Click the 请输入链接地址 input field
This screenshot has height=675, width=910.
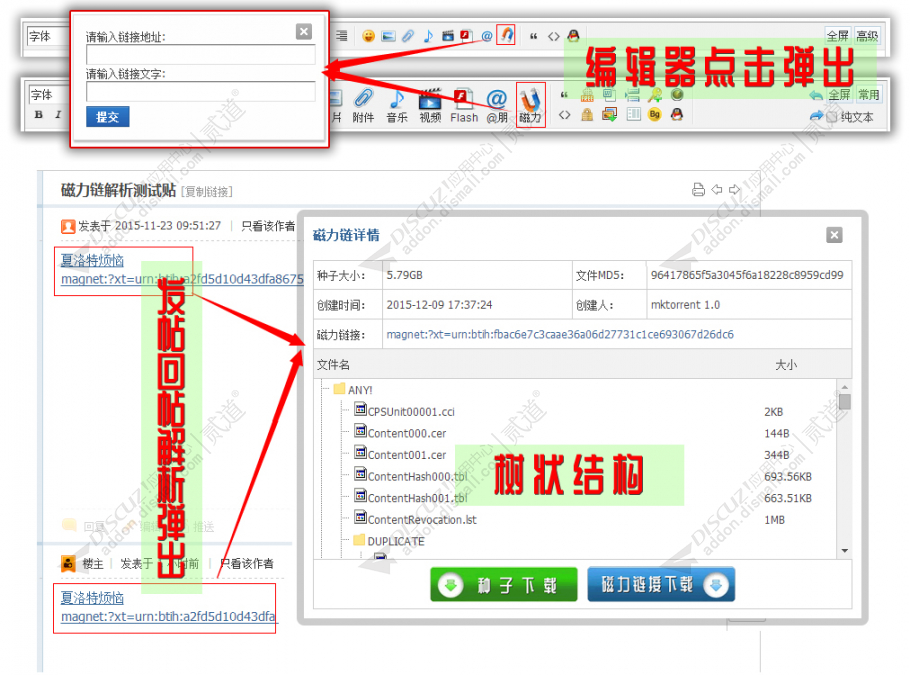[x=200, y=55]
